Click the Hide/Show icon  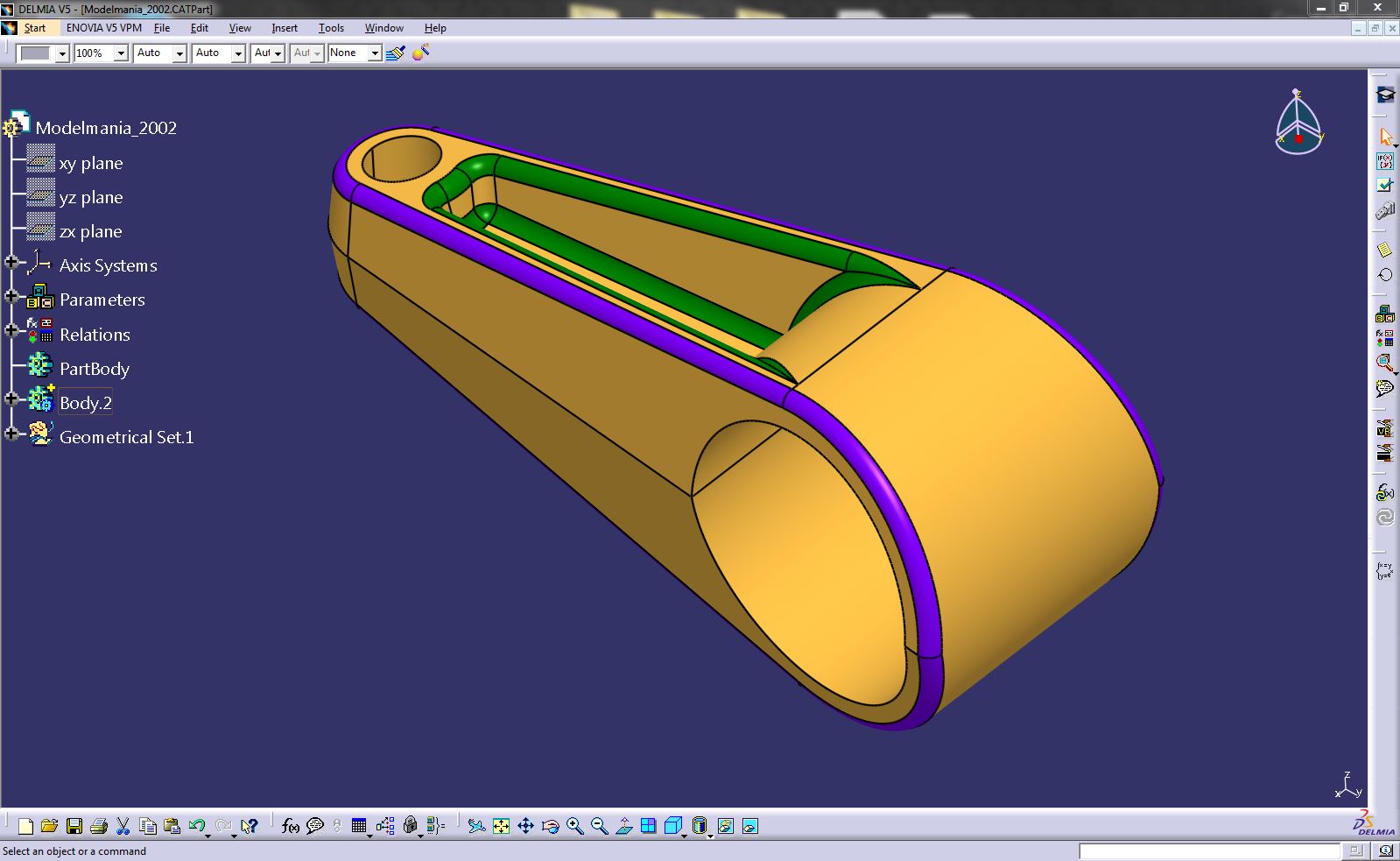click(x=725, y=826)
